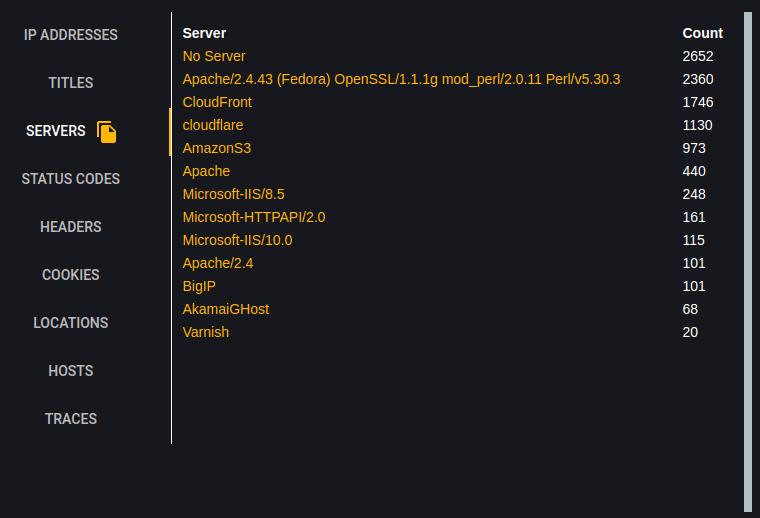Select the Microsoft-IIS/8.5 entry
This screenshot has height=518, width=760.
pyautogui.click(x=234, y=194)
